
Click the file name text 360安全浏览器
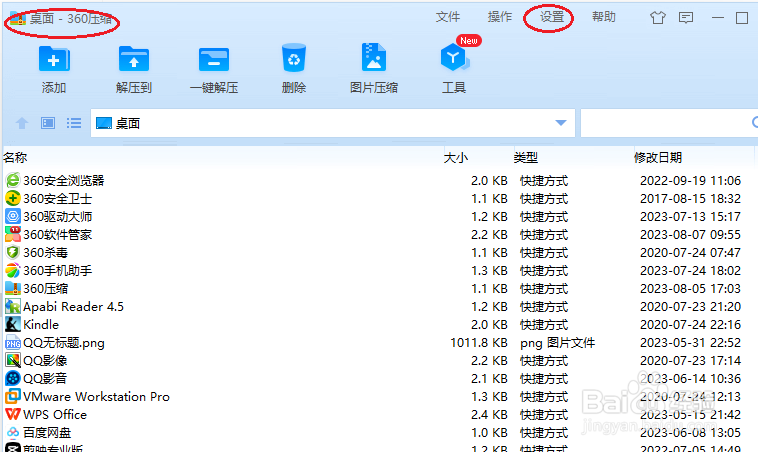(64, 180)
